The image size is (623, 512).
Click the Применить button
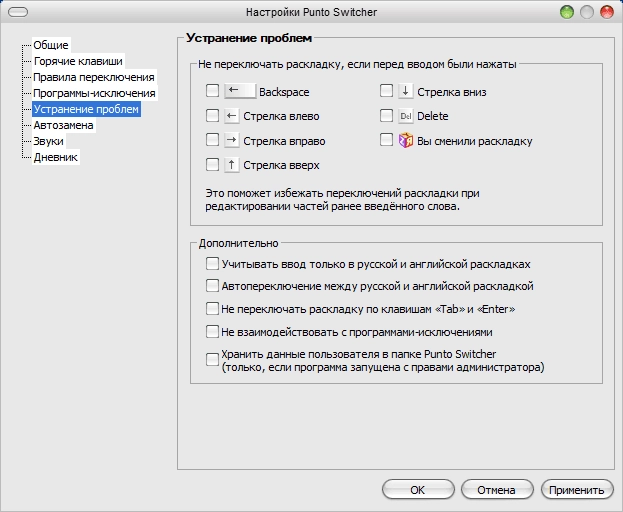click(577, 489)
